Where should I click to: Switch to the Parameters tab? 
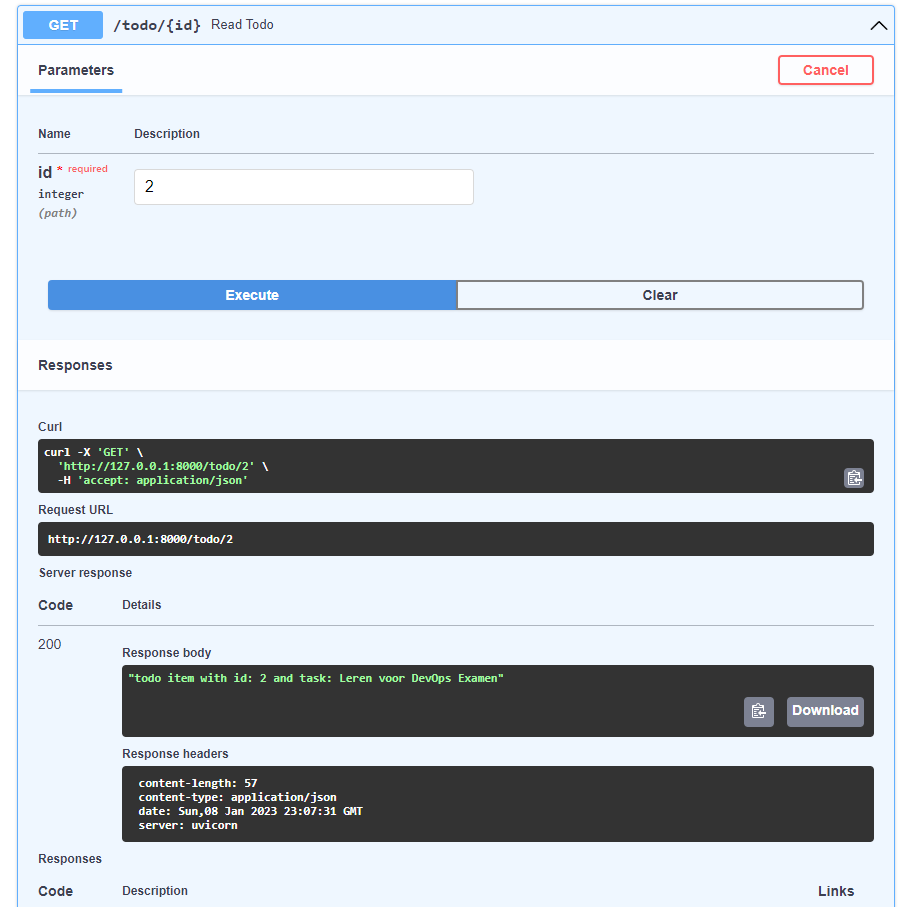(x=75, y=70)
